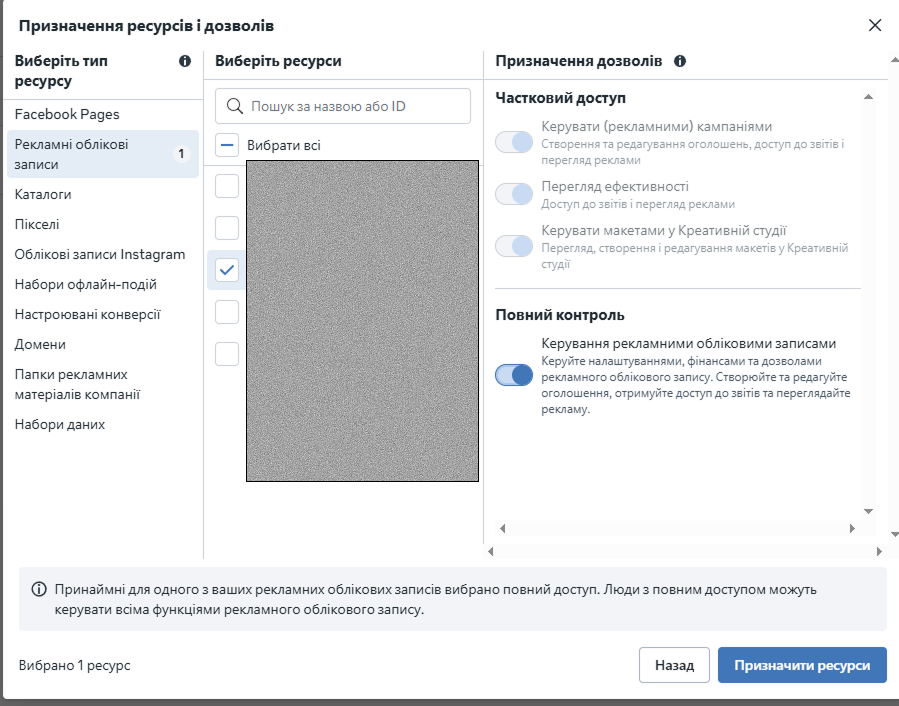The height and width of the screenshot is (706, 899).
Task: Click the search field 'Пошук за назвою або ID'
Action: point(343,106)
